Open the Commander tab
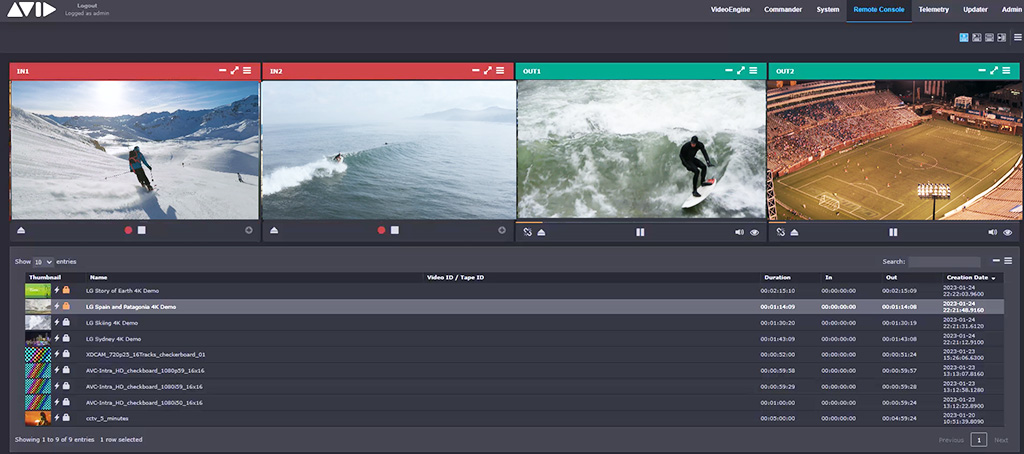Image resolution: width=1024 pixels, height=454 pixels. 783,10
